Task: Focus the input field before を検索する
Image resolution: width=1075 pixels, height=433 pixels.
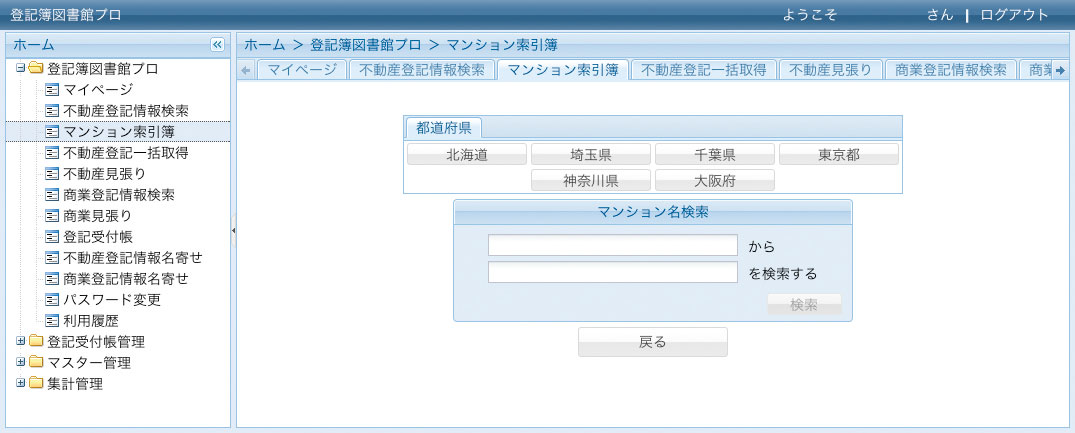Action: tap(613, 272)
